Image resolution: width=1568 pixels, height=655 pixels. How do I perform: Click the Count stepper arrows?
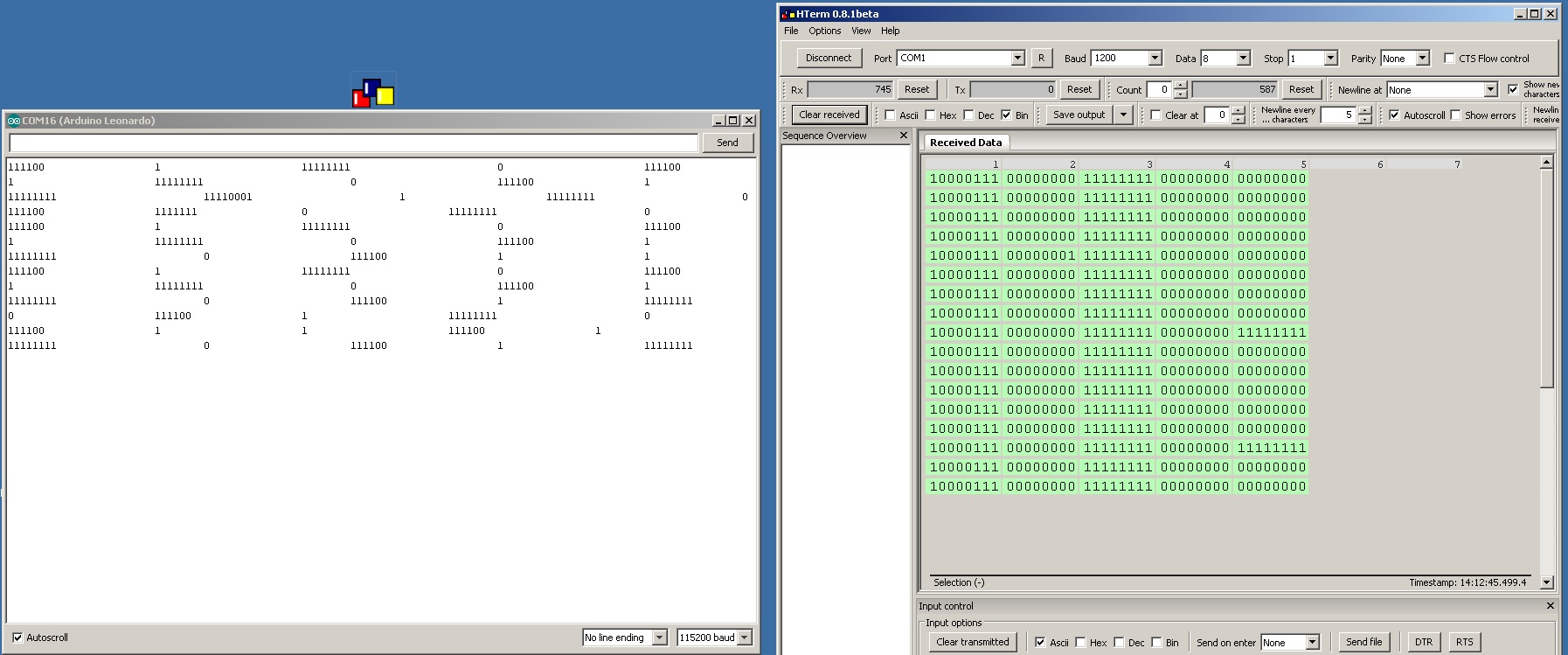click(x=1181, y=89)
